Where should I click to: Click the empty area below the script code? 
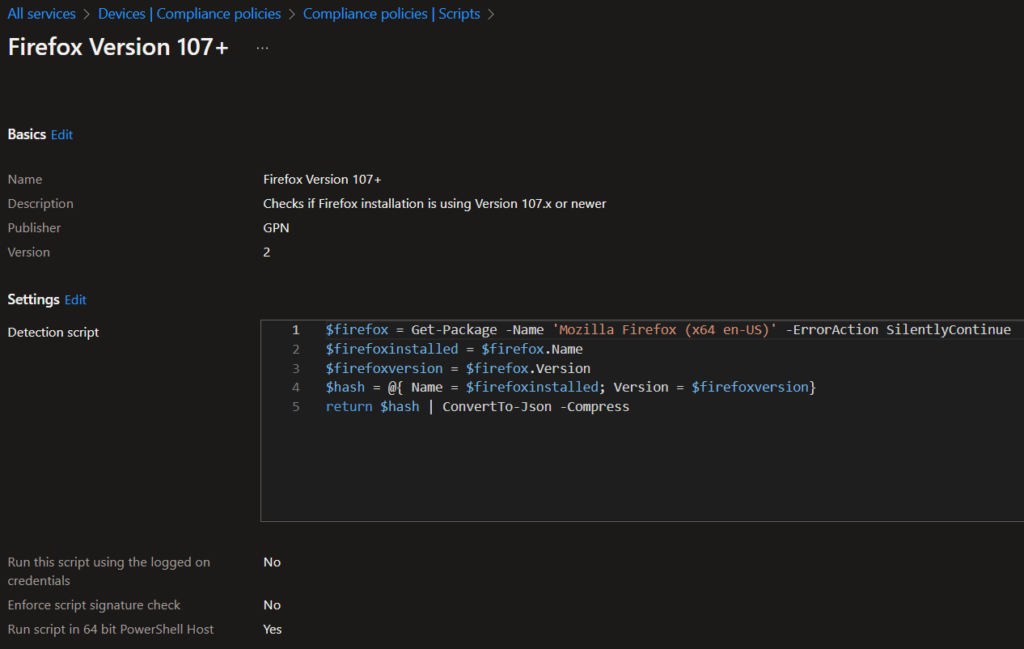[x=640, y=470]
